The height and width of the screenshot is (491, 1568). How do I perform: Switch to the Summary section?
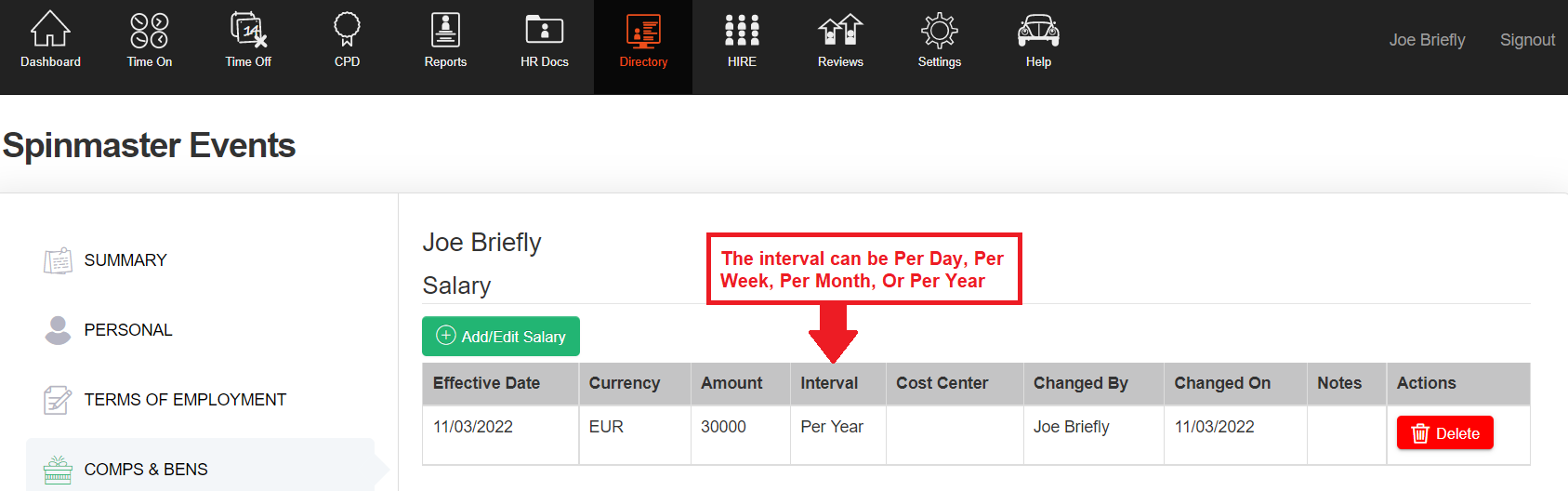(x=125, y=260)
